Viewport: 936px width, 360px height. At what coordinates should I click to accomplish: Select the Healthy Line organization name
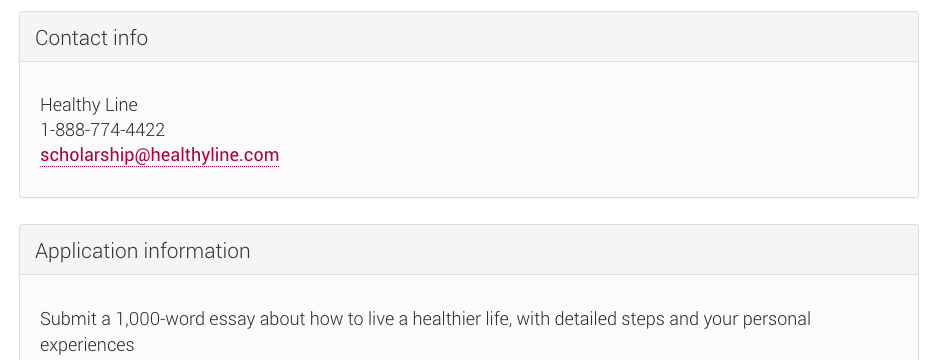click(x=89, y=105)
